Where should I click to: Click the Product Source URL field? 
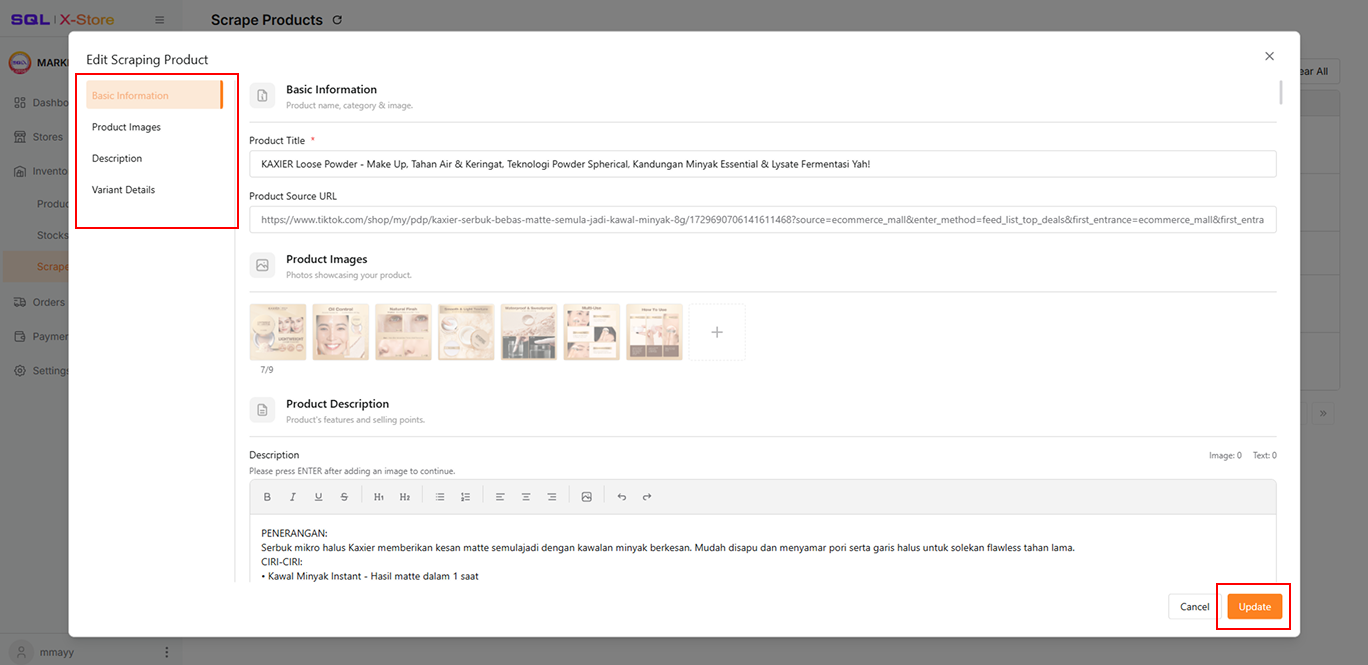(x=762, y=220)
